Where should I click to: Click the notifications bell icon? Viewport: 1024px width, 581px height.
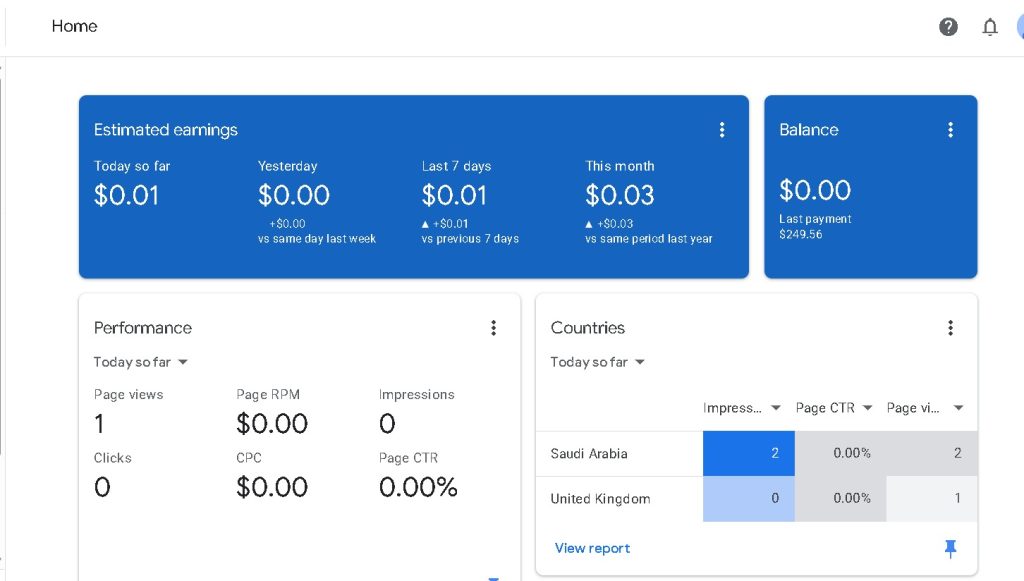[x=990, y=27]
